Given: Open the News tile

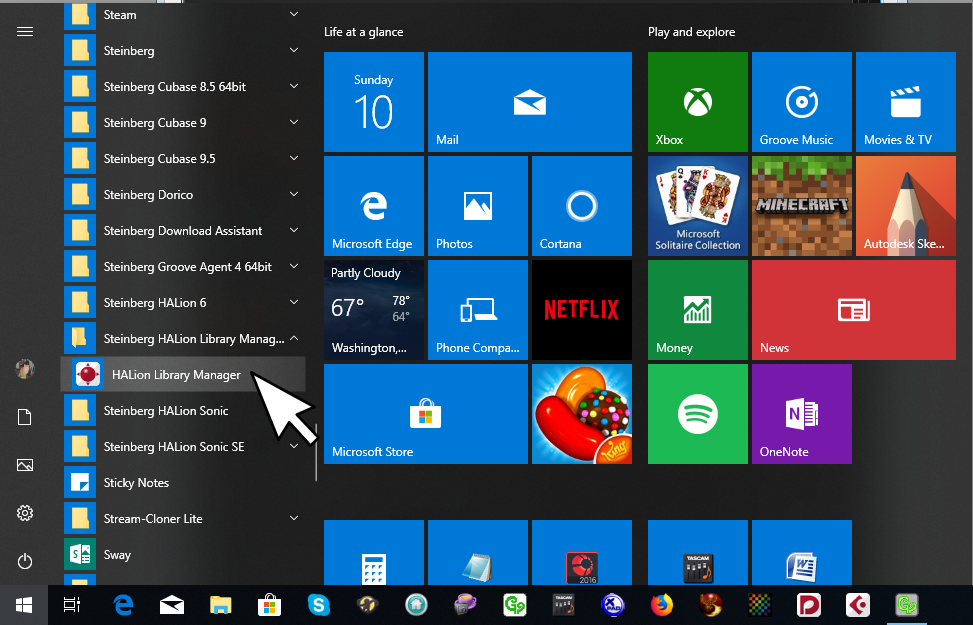Looking at the screenshot, I should pyautogui.click(x=854, y=310).
